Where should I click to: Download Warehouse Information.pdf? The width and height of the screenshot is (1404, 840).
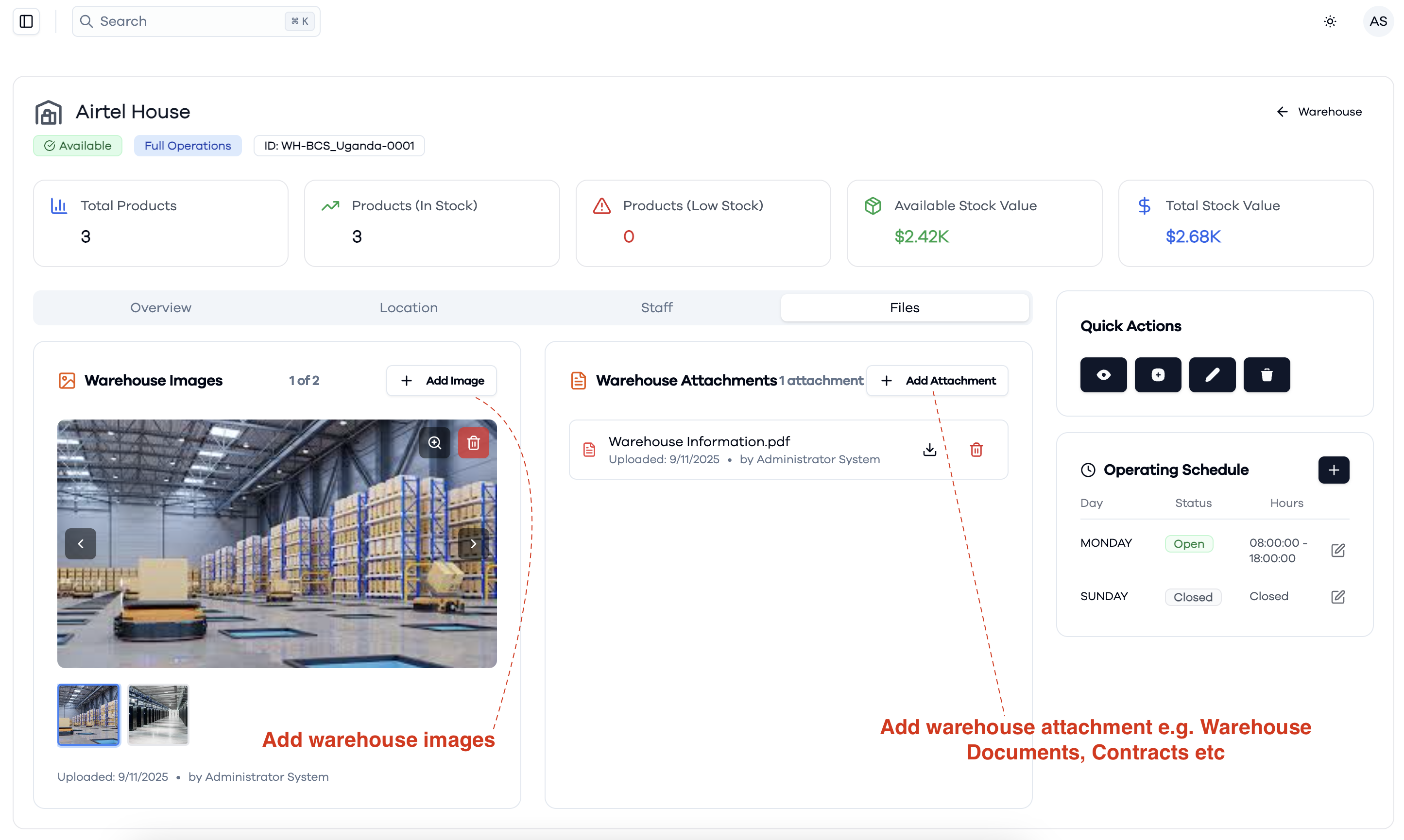point(929,450)
